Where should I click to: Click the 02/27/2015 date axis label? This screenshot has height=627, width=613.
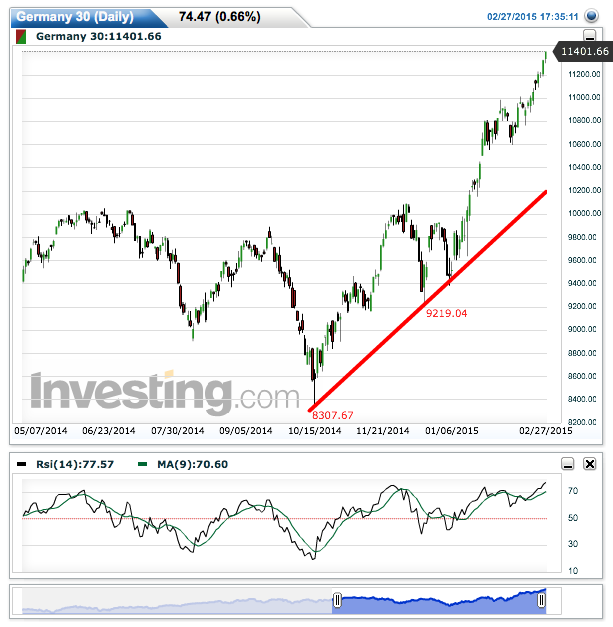(546, 431)
